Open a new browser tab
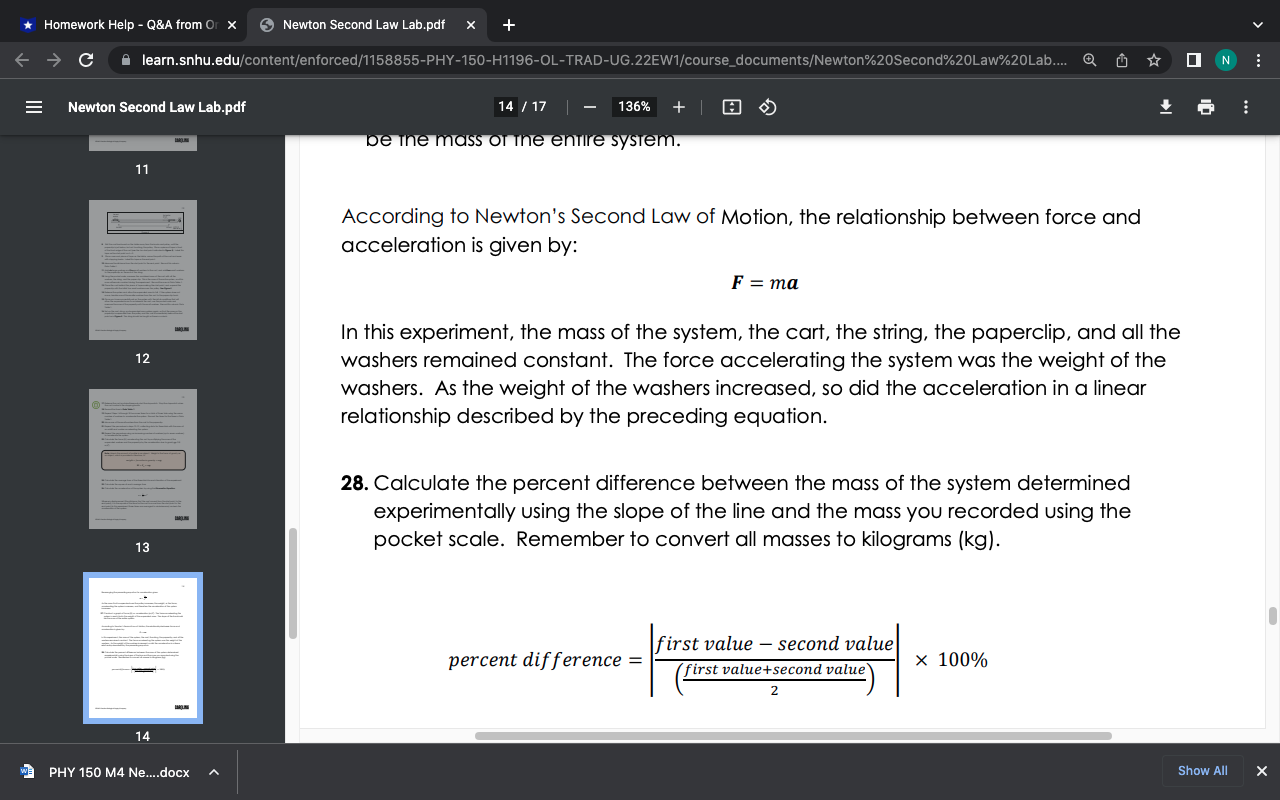This screenshot has width=1280, height=800. tap(509, 24)
